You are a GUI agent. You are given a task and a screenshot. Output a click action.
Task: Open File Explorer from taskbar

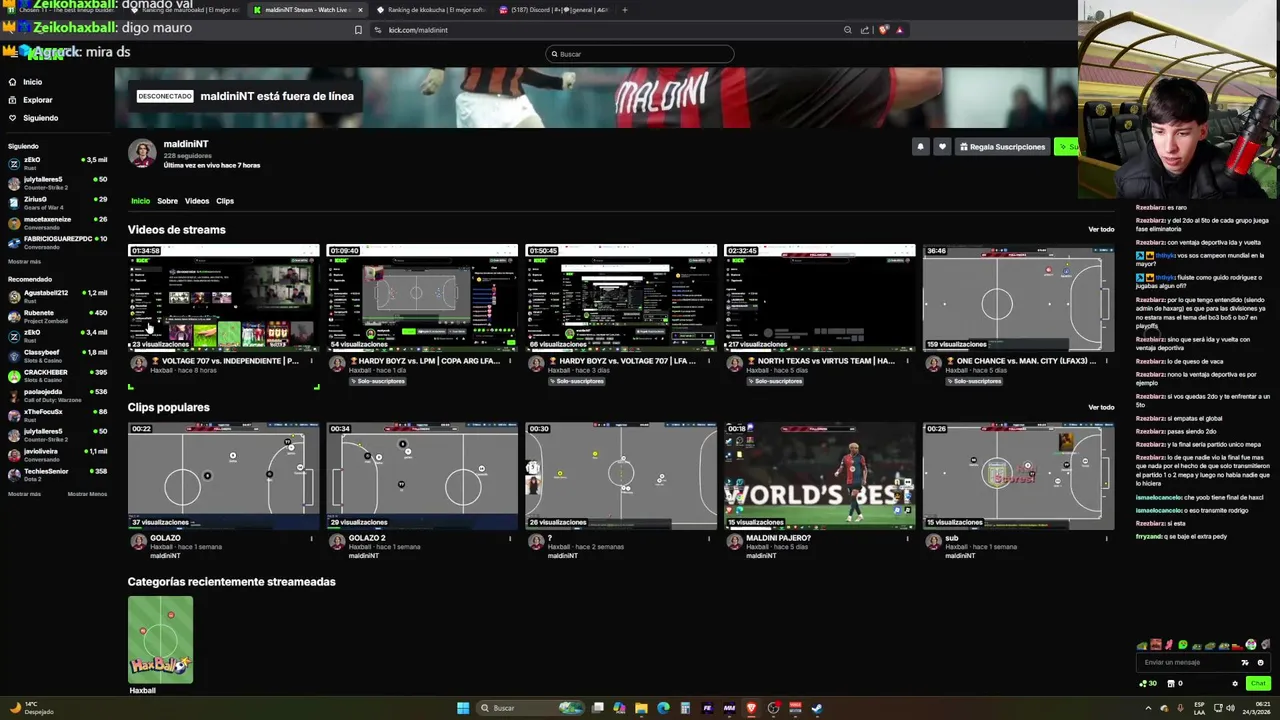641,708
